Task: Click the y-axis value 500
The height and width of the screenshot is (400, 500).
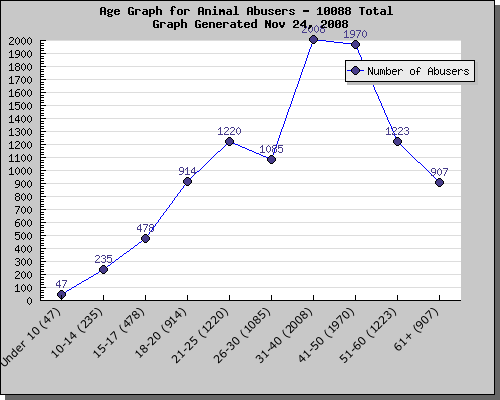Action: [23, 236]
